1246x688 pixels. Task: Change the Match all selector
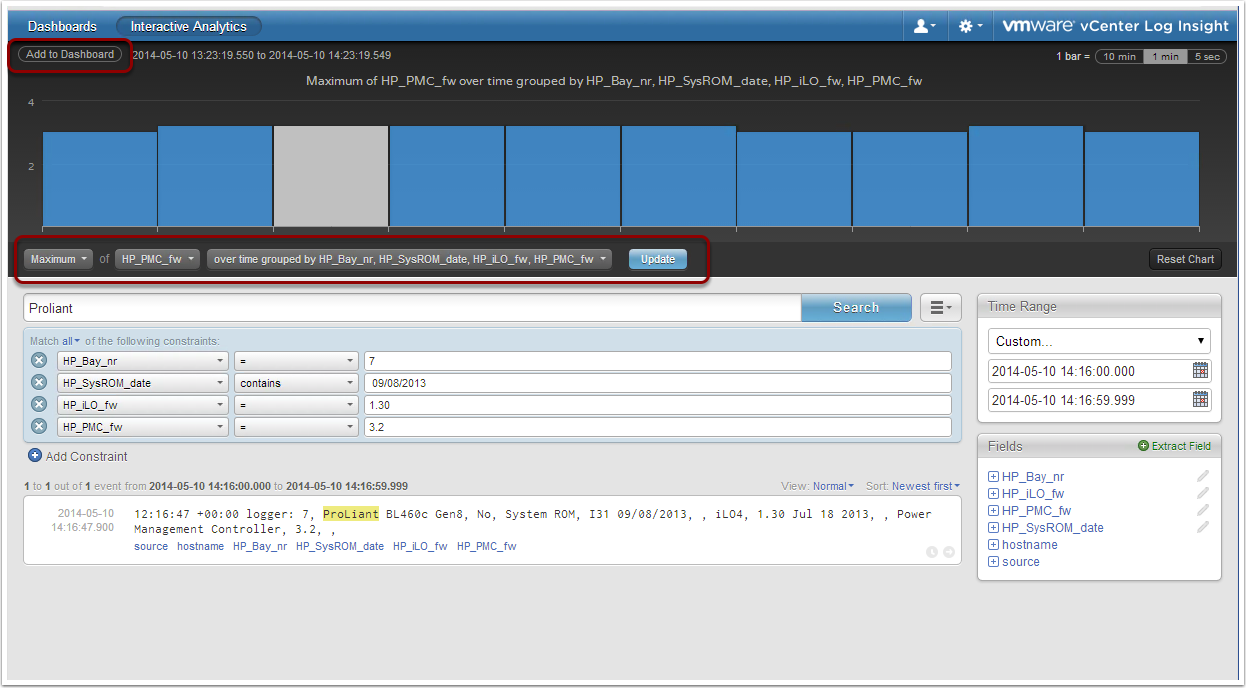70,341
